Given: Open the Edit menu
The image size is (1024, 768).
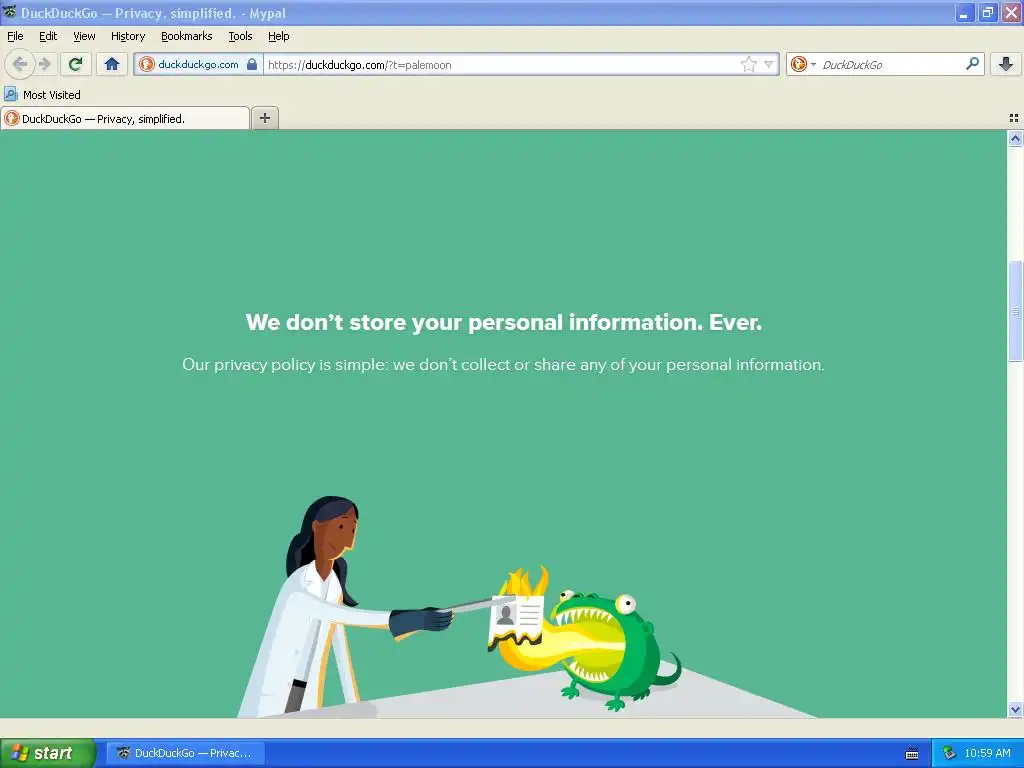Looking at the screenshot, I should [x=48, y=37].
